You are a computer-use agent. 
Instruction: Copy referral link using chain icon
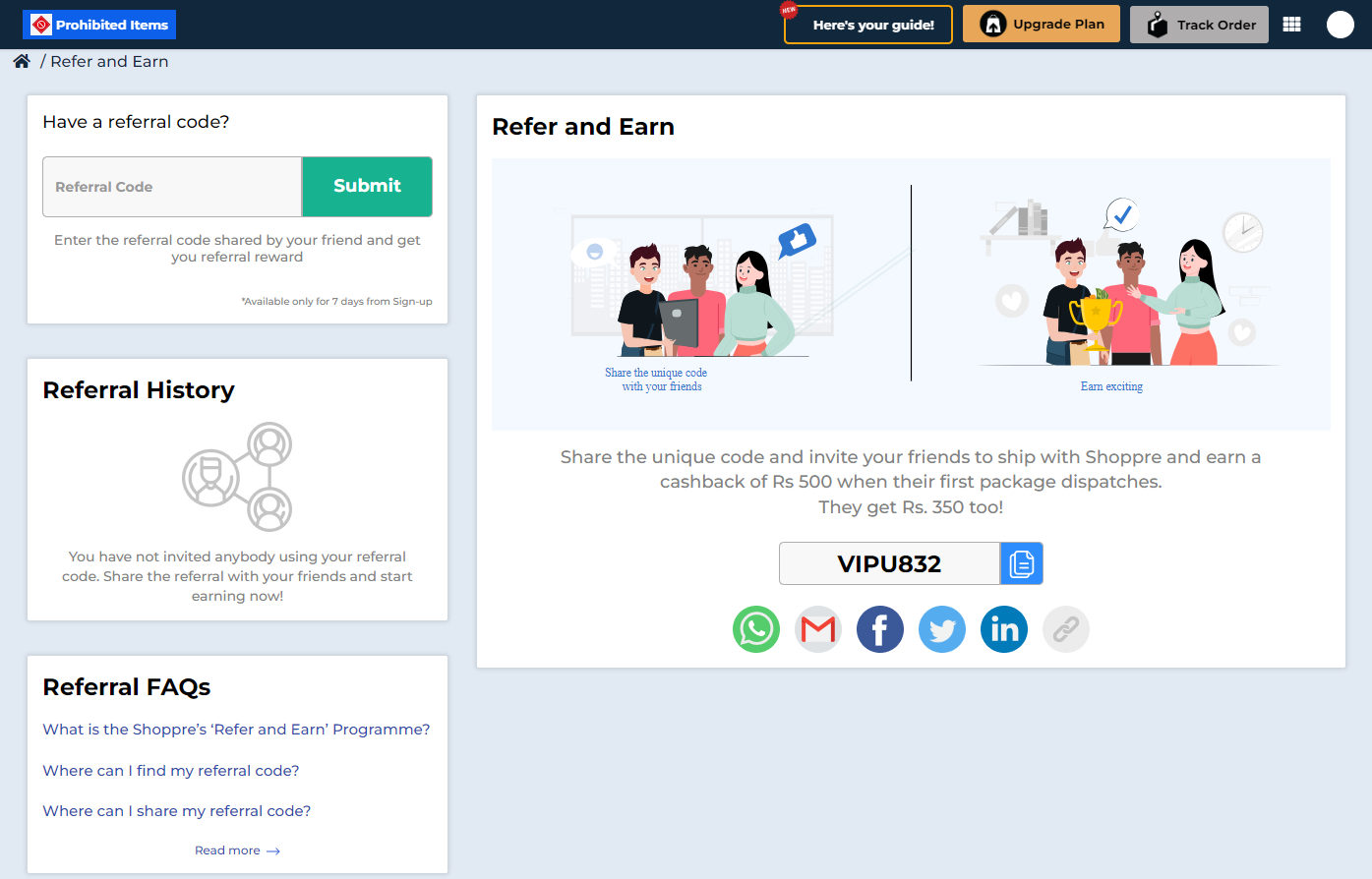point(1065,629)
